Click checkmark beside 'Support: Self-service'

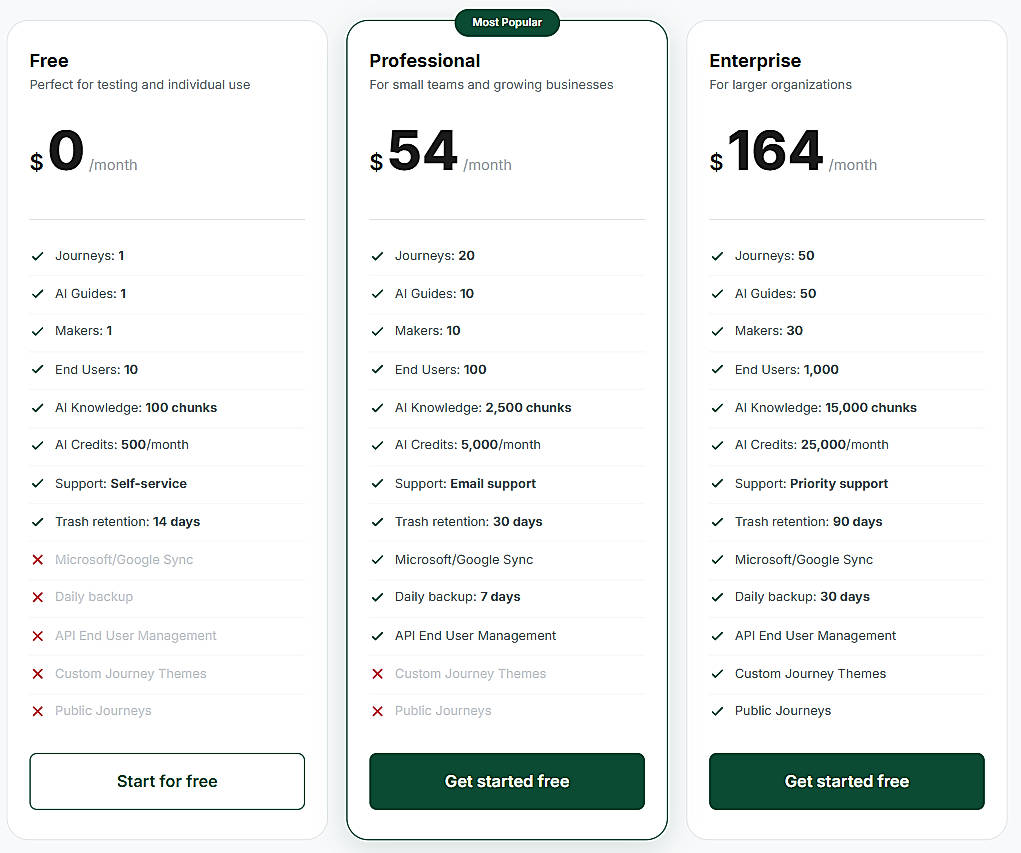click(38, 483)
